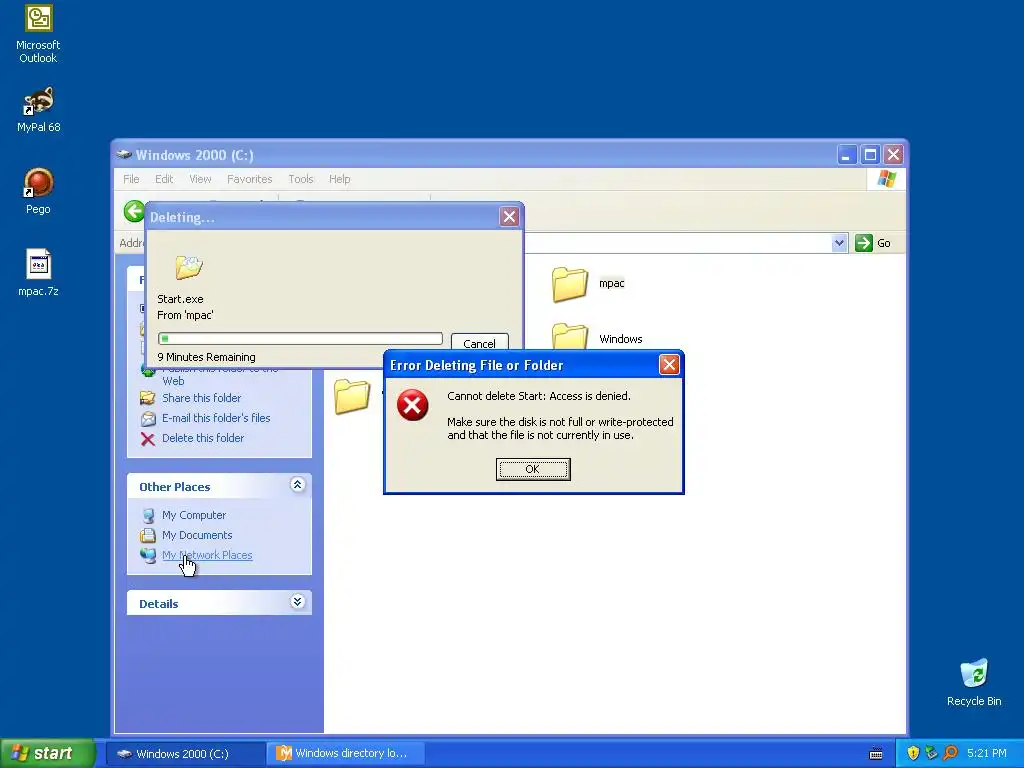The height and width of the screenshot is (768, 1024).
Task: Click the magnifier icon in system tray
Action: click(950, 754)
